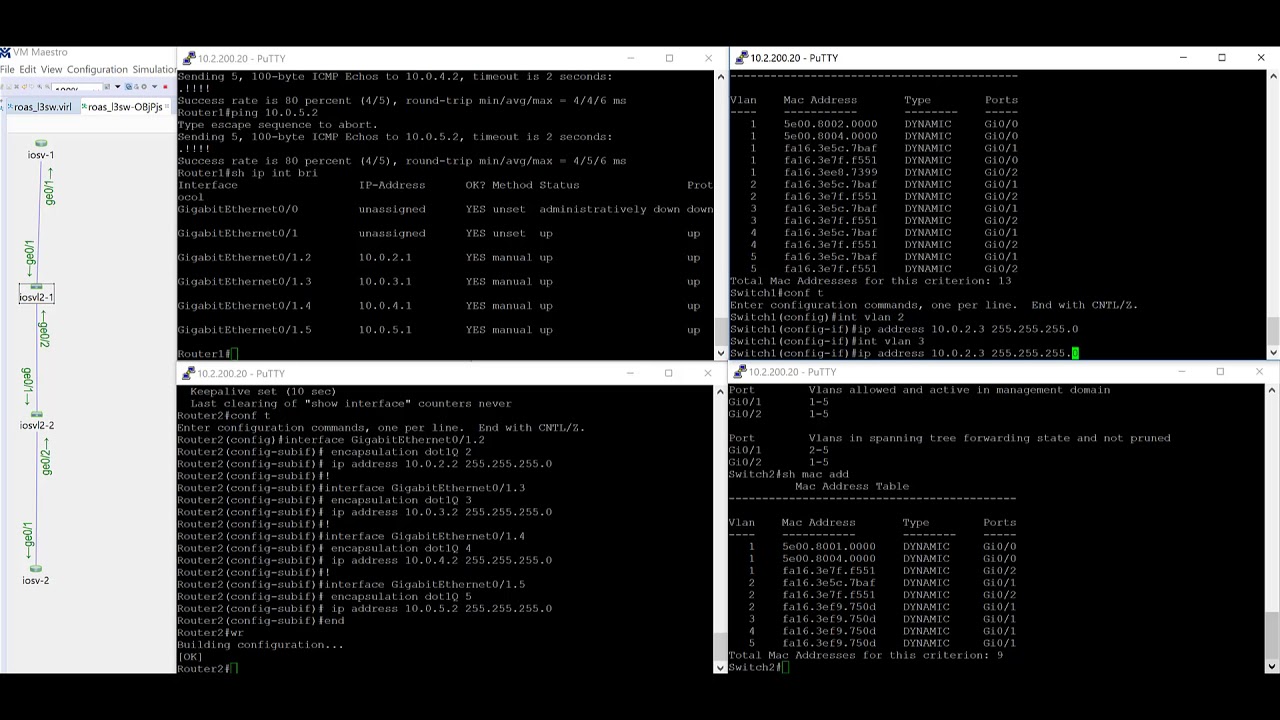
Task: Click scroll-down arrow in Router2 PuTTY window
Action: [x=720, y=667]
